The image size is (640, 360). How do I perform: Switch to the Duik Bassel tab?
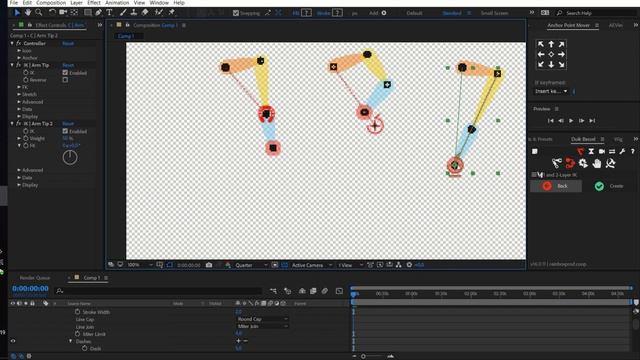pyautogui.click(x=583, y=139)
